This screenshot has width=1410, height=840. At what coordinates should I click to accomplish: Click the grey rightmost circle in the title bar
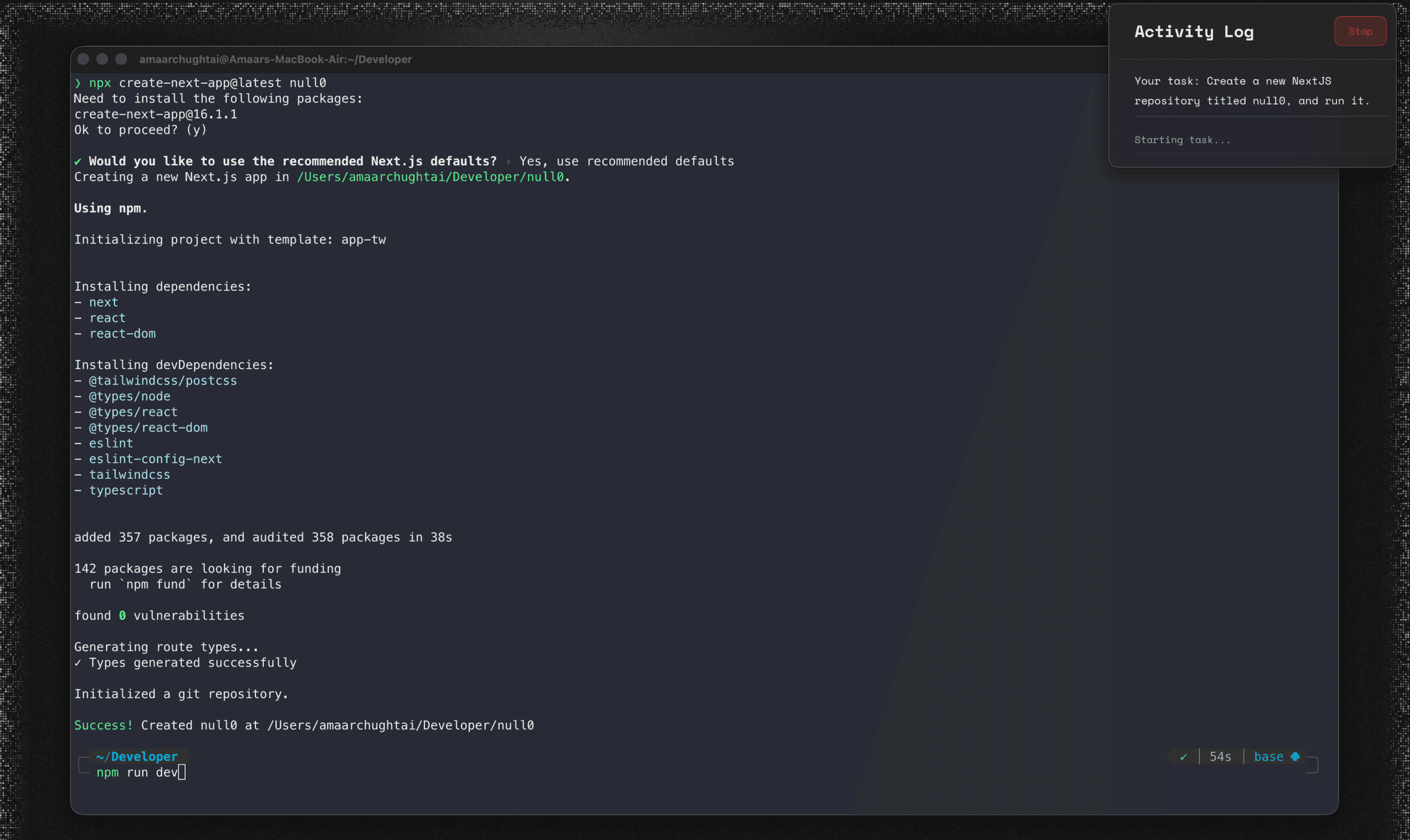pyautogui.click(x=121, y=59)
